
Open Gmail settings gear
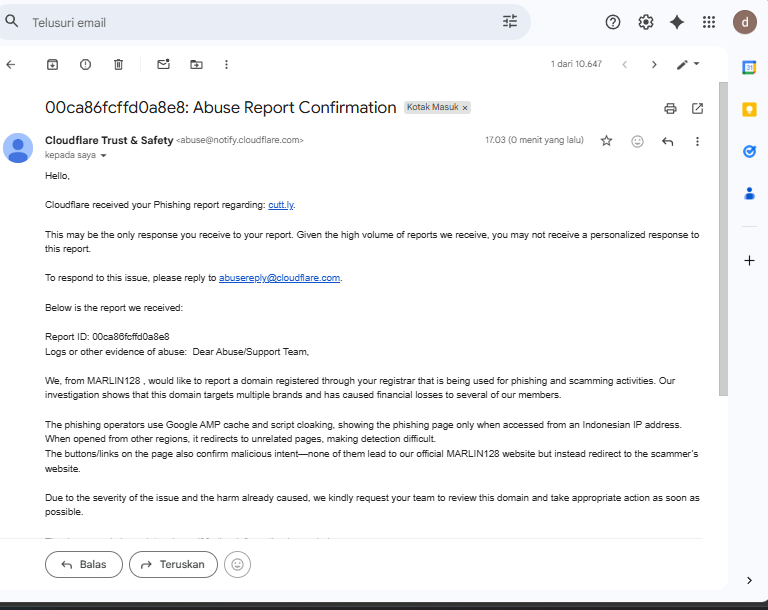(646, 22)
